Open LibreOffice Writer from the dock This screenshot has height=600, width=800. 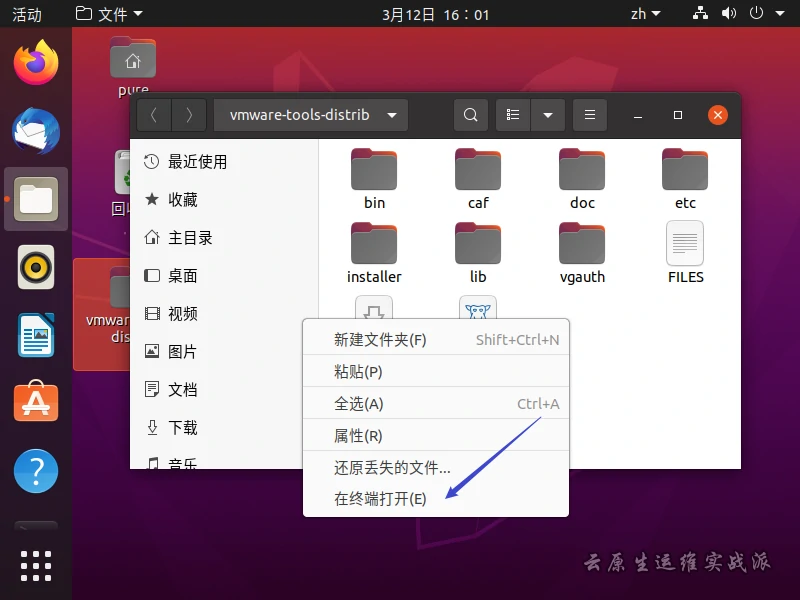36,335
